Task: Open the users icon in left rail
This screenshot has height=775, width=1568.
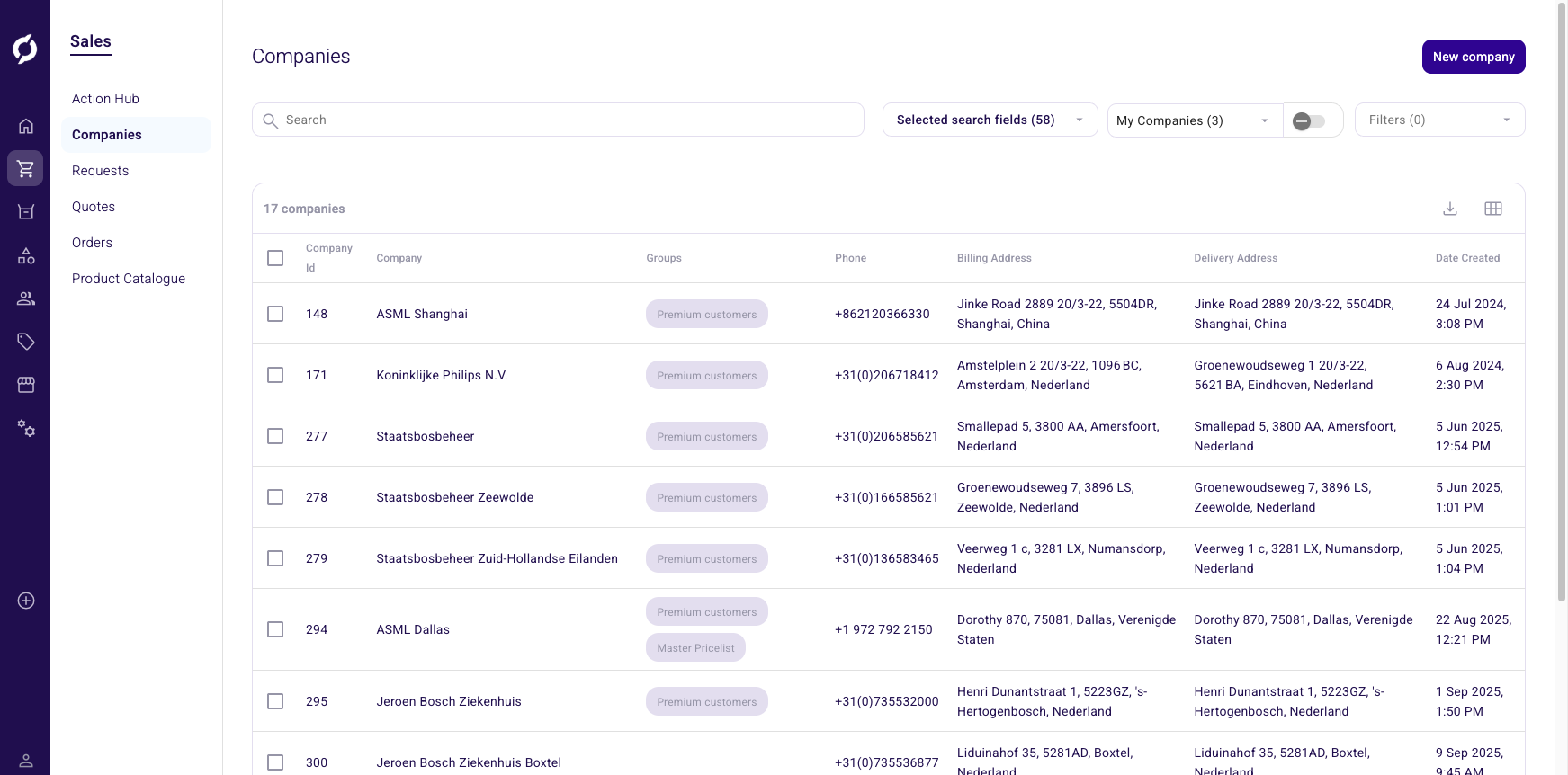Action: (26, 298)
